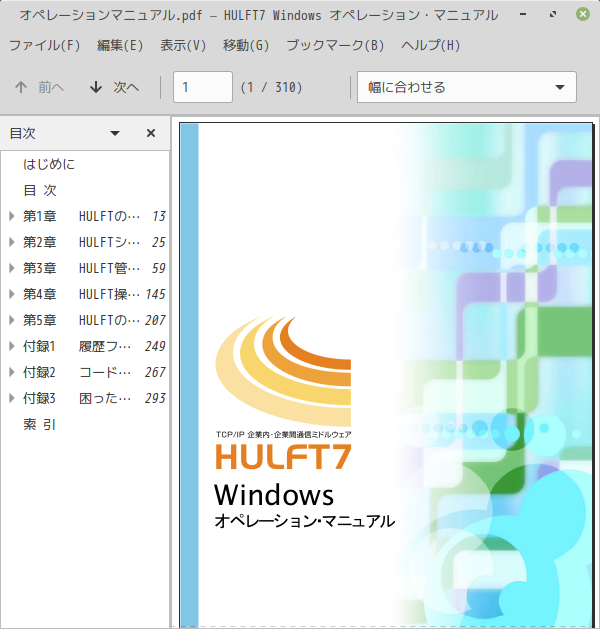600x629 pixels.
Task: Maximize the document viewer window
Action: pos(553,14)
